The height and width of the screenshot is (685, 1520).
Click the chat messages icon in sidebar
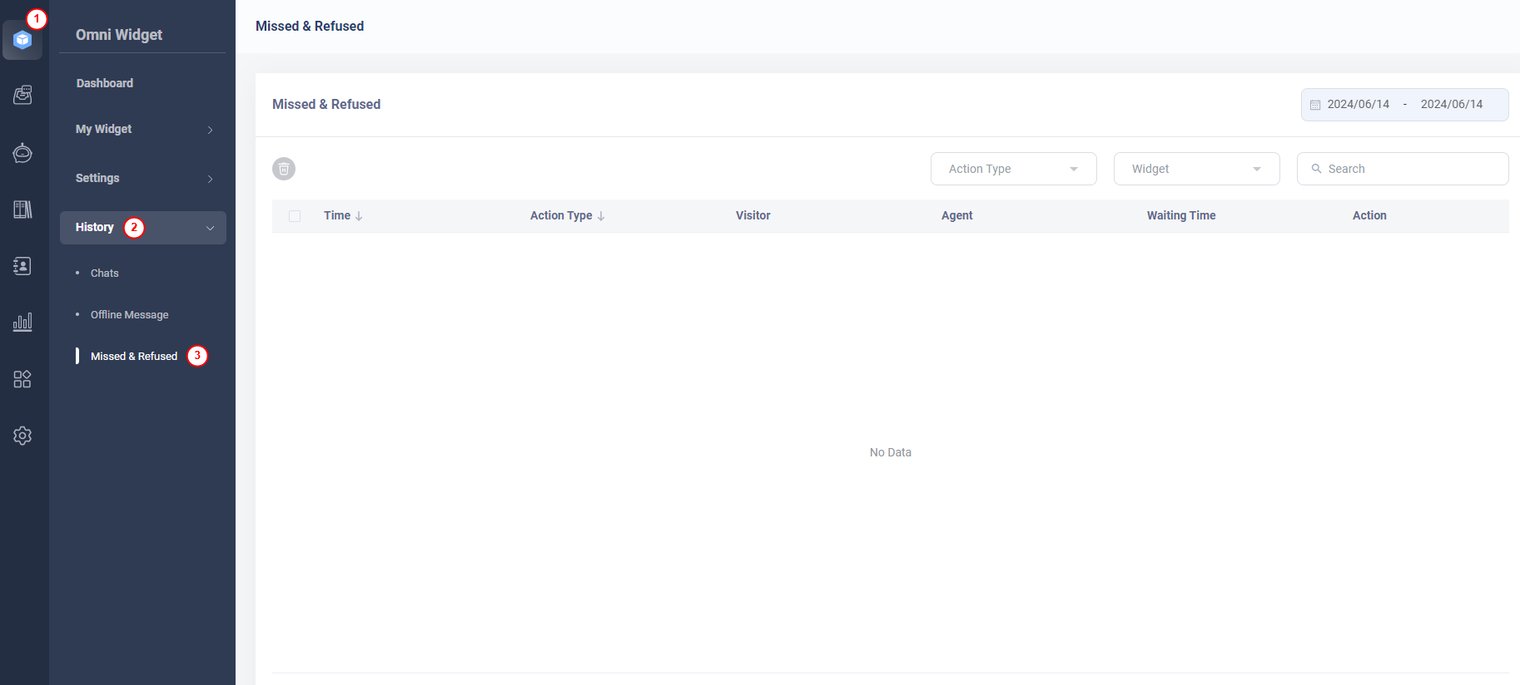(x=22, y=95)
